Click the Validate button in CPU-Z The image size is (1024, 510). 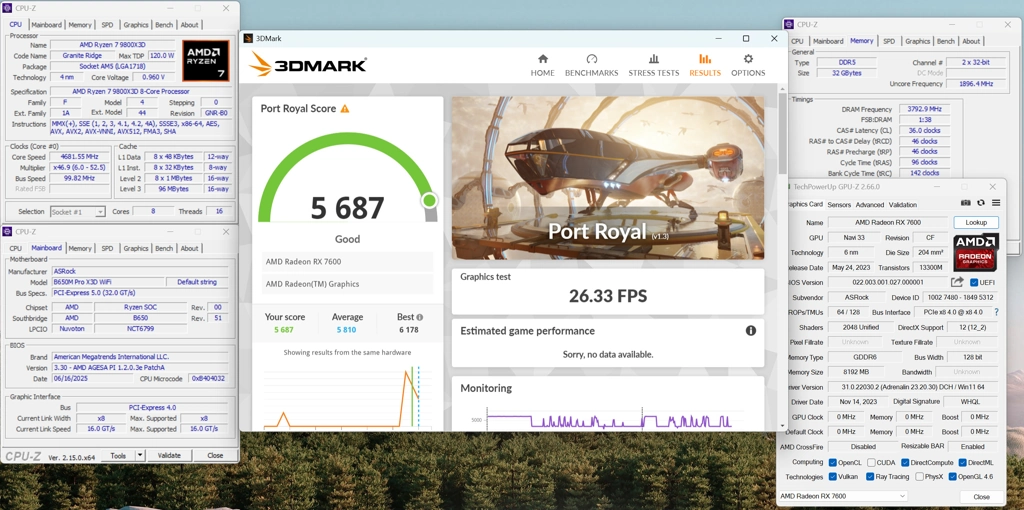(168, 455)
